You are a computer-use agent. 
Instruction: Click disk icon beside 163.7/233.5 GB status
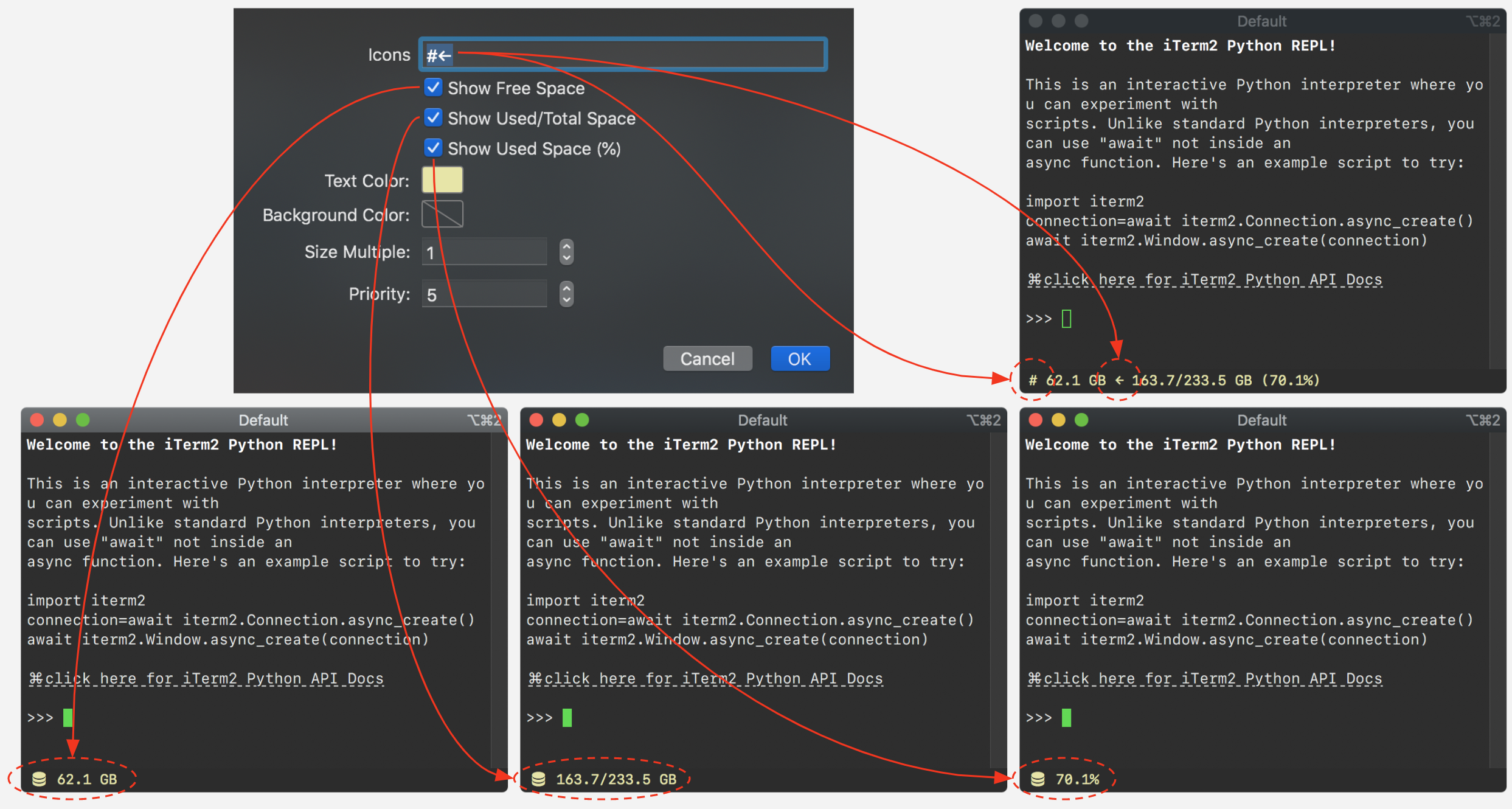coord(538,779)
